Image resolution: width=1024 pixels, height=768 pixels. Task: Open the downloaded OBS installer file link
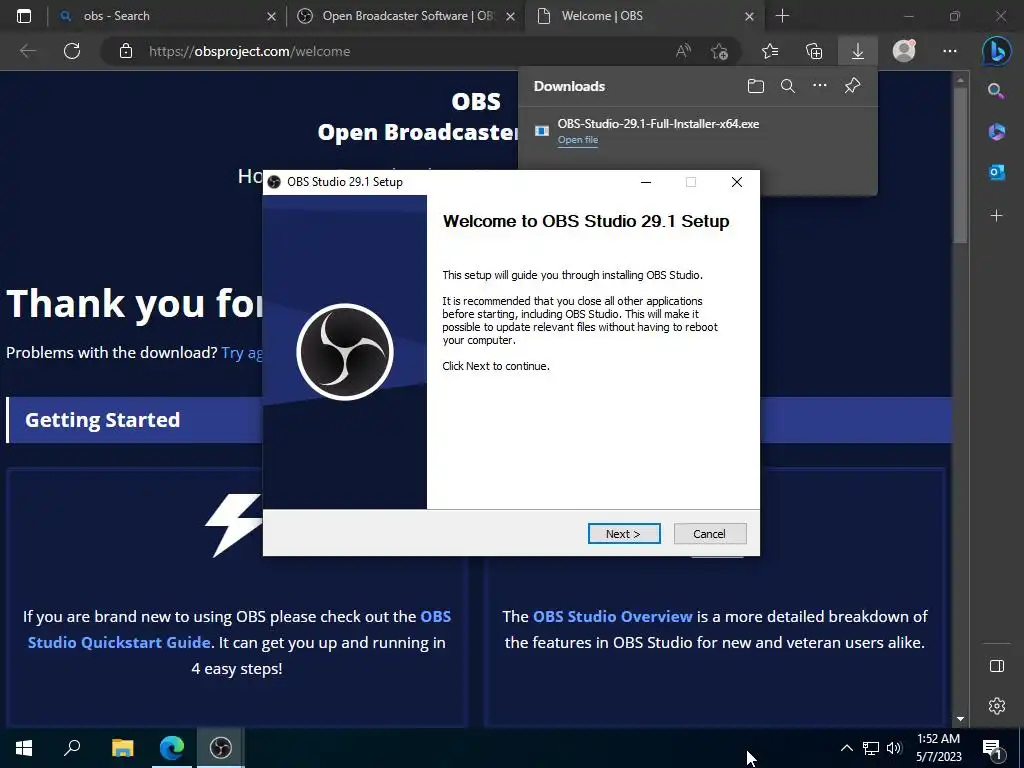(x=577, y=140)
